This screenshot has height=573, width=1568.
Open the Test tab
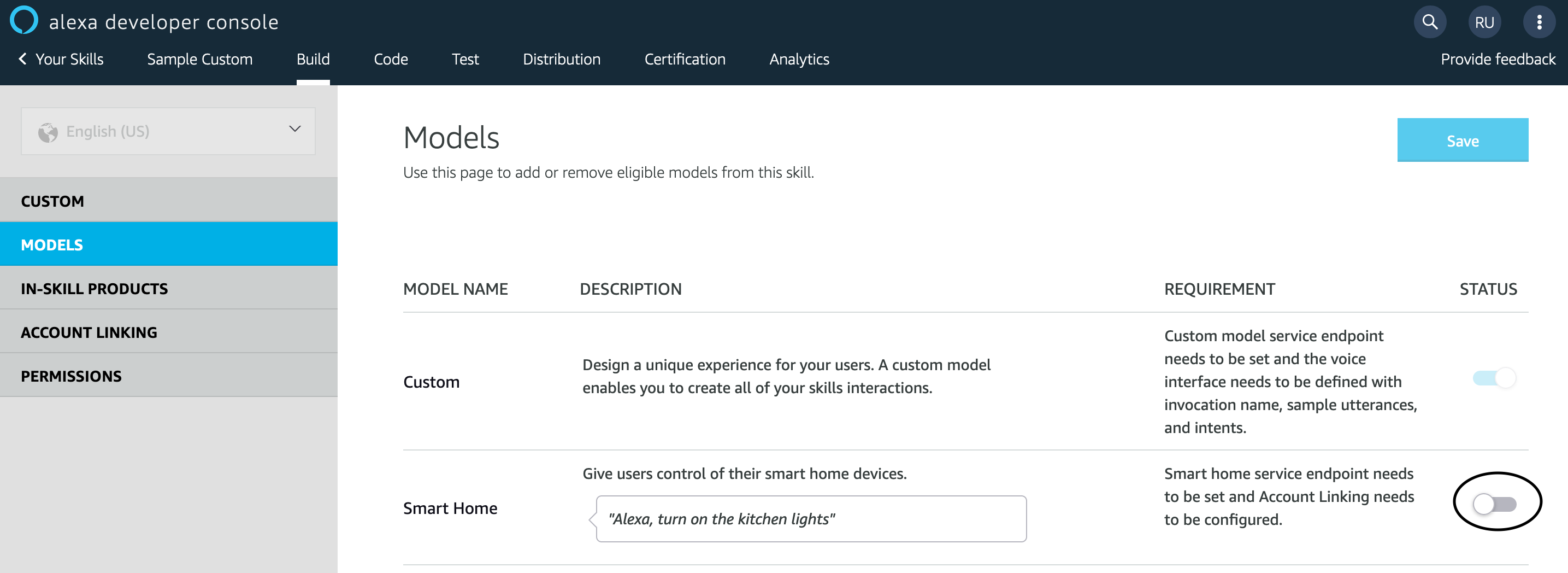(x=465, y=59)
